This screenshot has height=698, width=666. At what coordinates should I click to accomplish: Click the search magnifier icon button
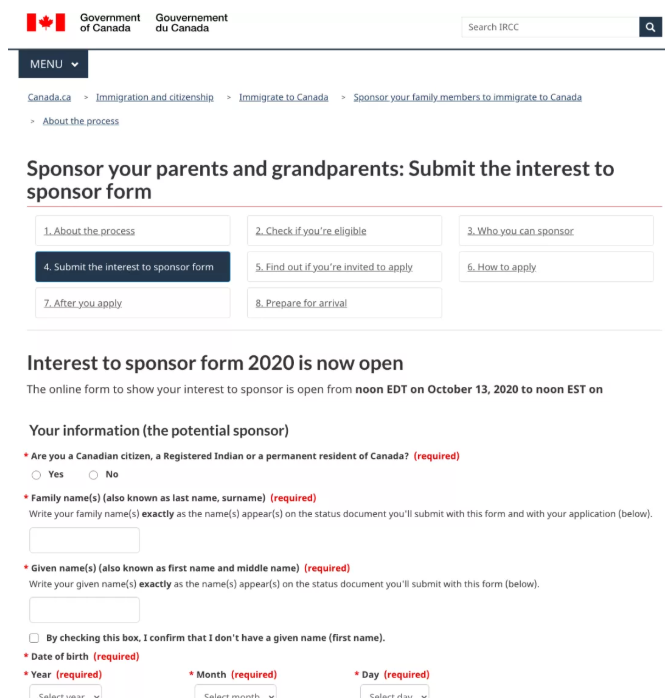tap(650, 27)
